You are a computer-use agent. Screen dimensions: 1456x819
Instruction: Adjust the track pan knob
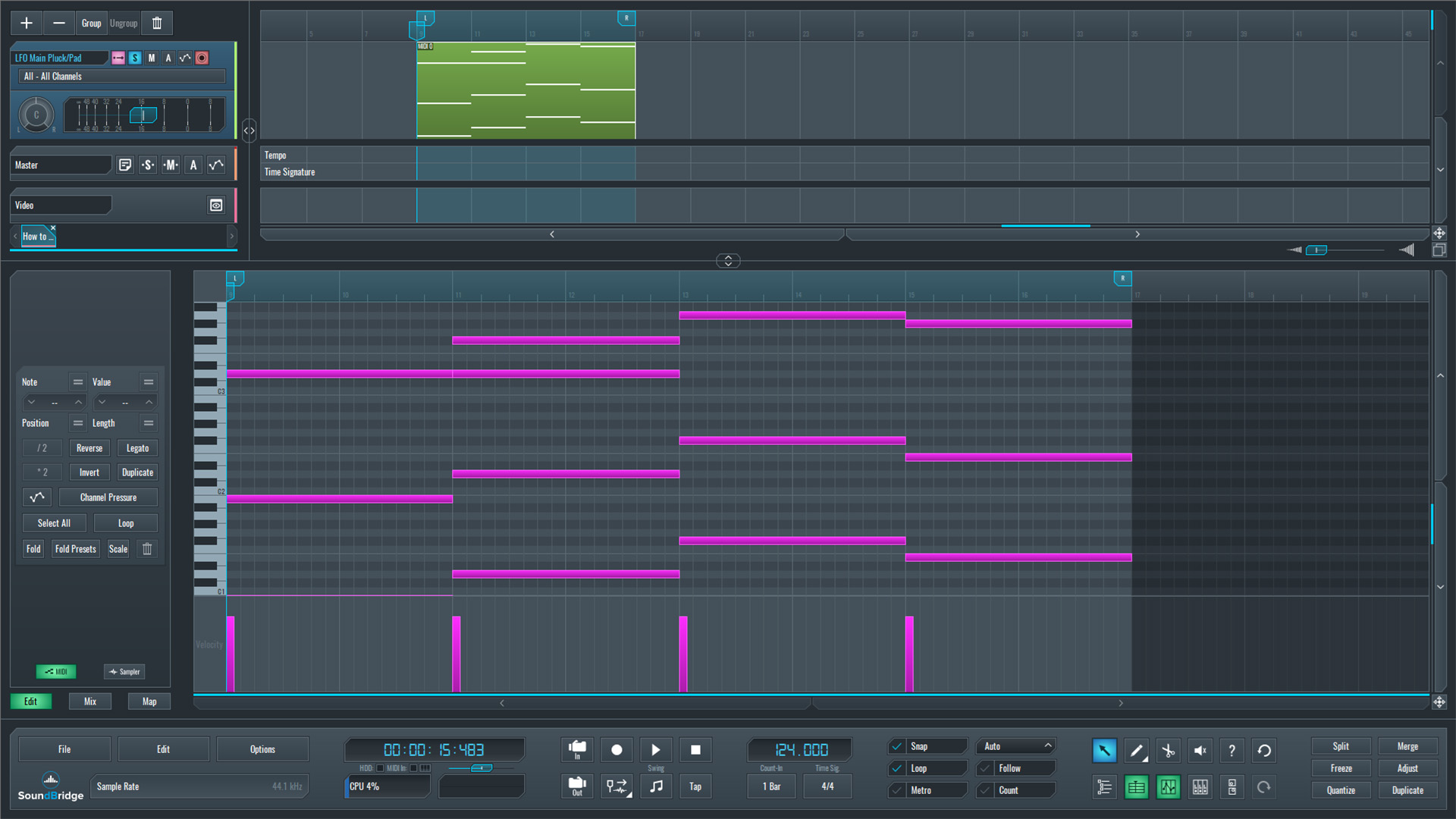click(36, 115)
